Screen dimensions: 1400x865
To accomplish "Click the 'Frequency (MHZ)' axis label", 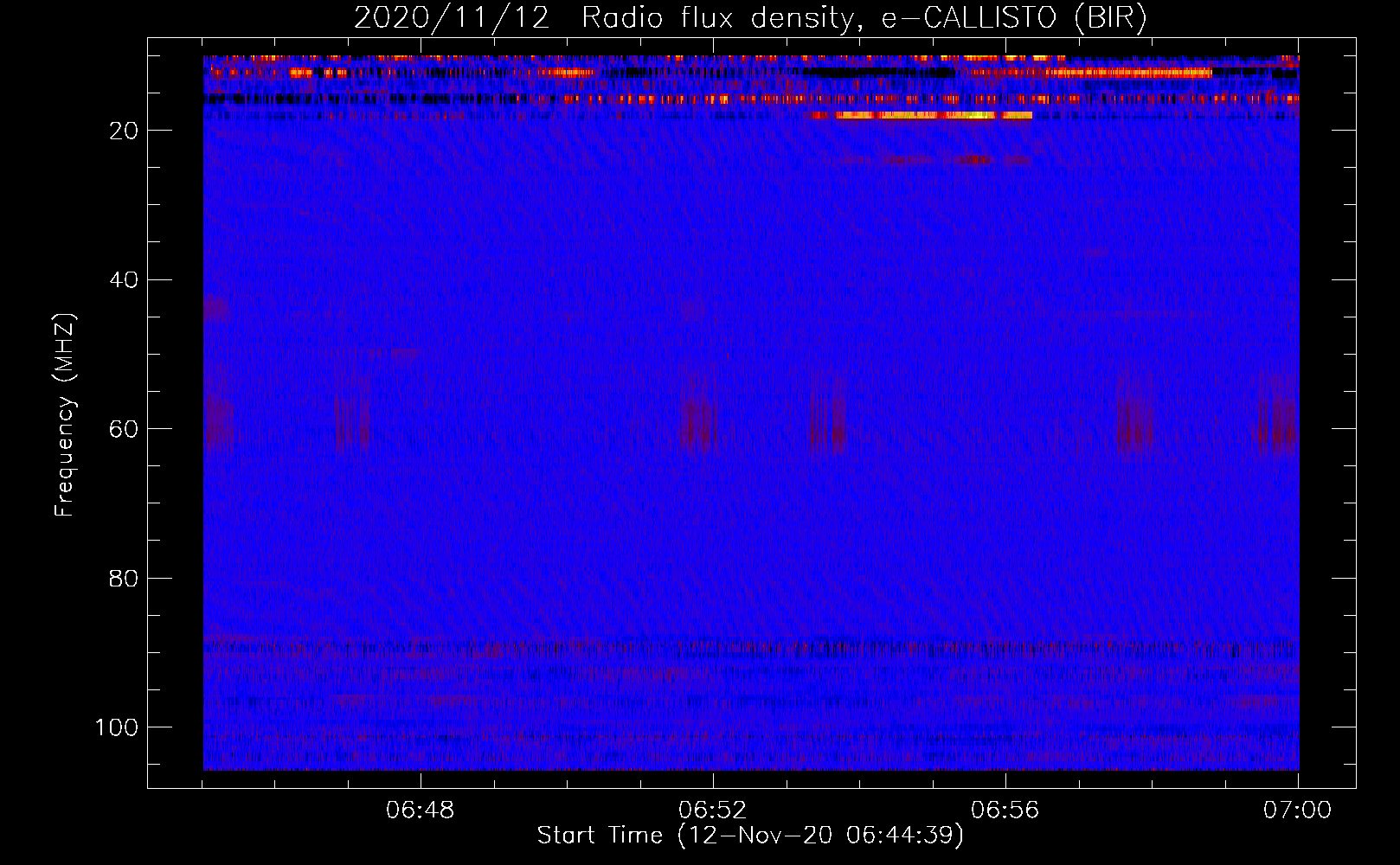I will [65, 414].
